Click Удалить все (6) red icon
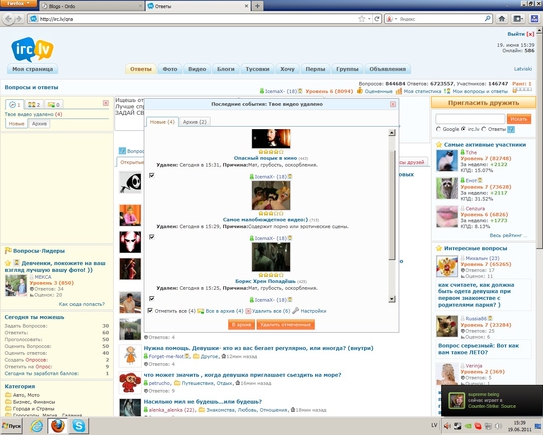543x435 pixels. (x=248, y=311)
